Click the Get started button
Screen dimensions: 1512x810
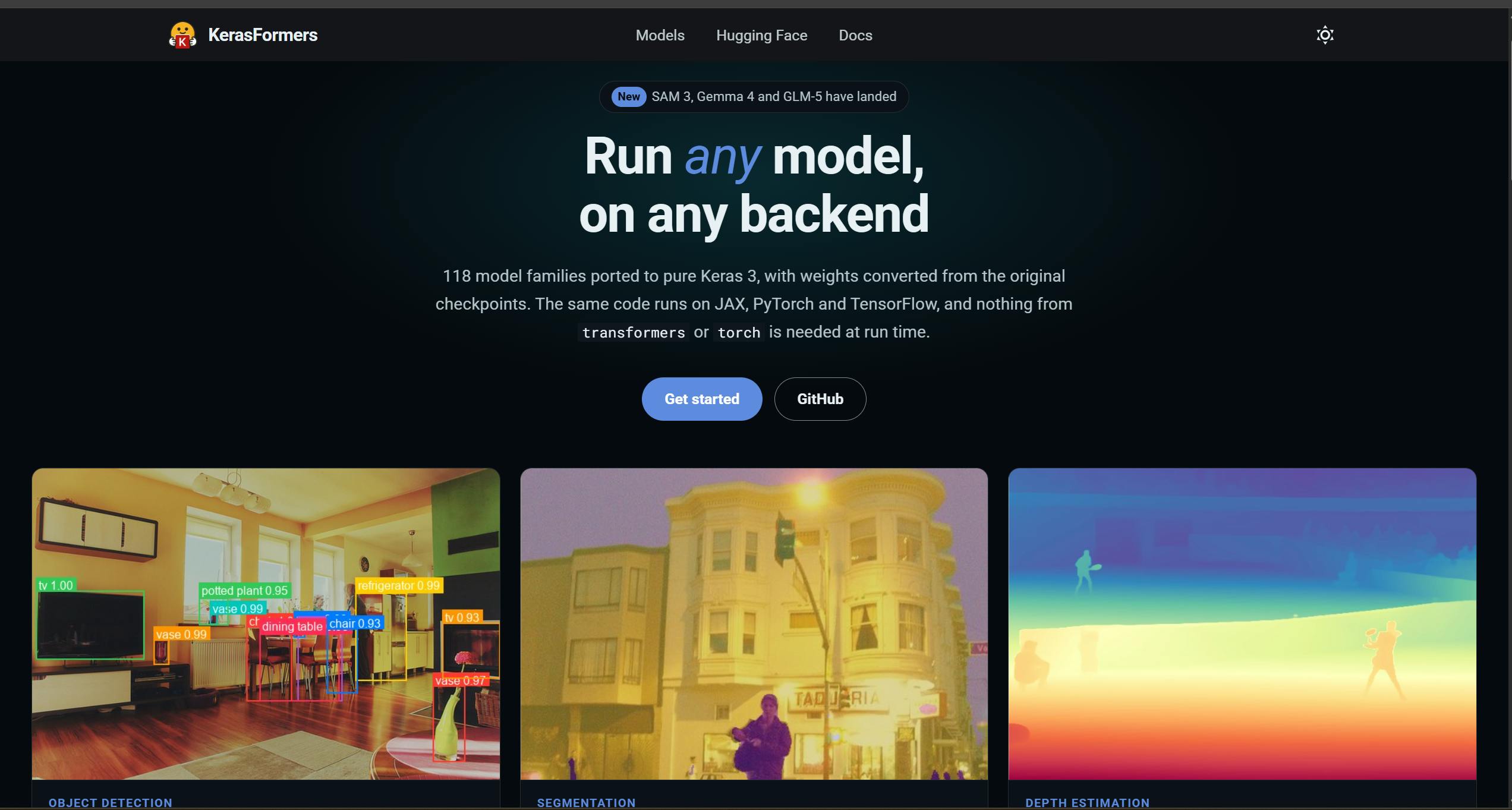pyautogui.click(x=702, y=399)
